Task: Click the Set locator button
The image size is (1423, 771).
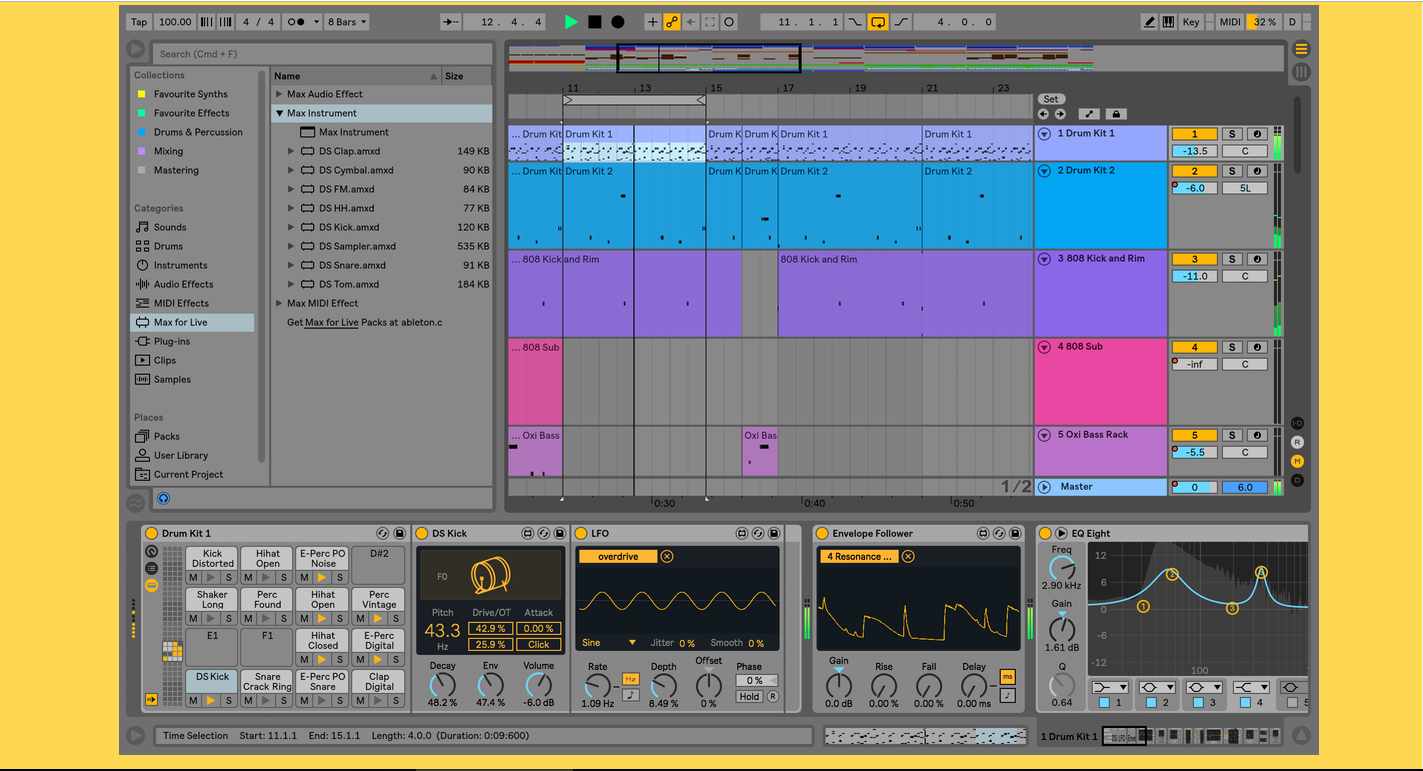Action: [1051, 99]
